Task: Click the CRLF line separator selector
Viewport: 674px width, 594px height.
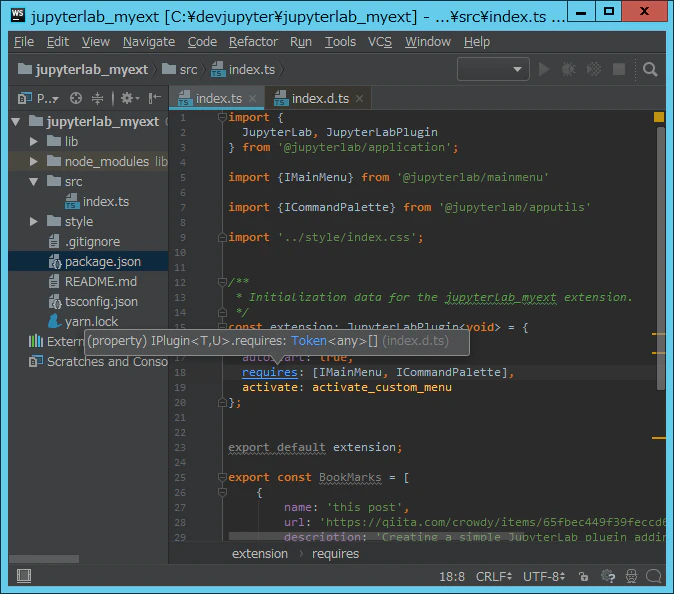Action: 493,576
